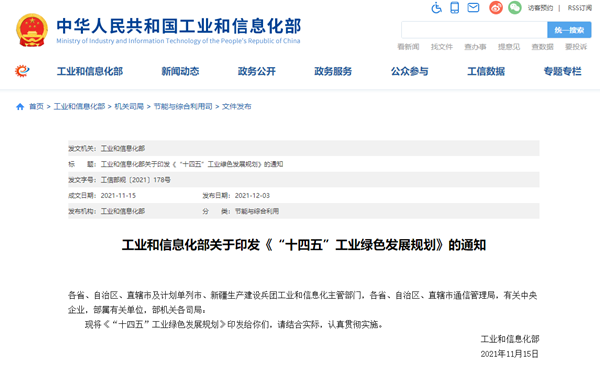Open the red Weibo icon
The height and width of the screenshot is (368, 600).
496,8
